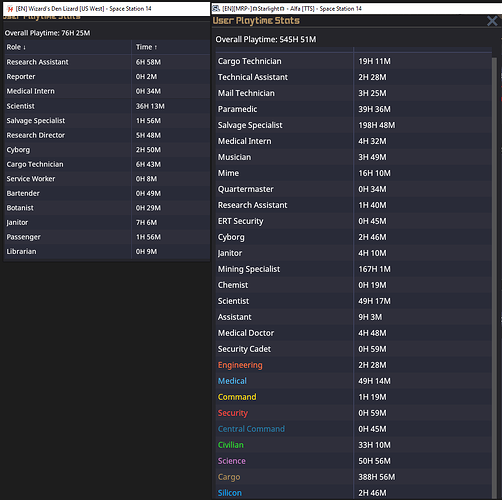The width and height of the screenshot is (502, 500).
Task: Select the Research Director row
Action: (107, 135)
